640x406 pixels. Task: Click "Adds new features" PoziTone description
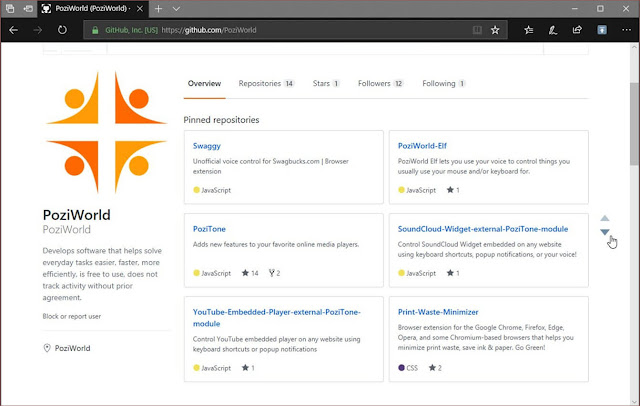pyautogui.click(x=276, y=244)
